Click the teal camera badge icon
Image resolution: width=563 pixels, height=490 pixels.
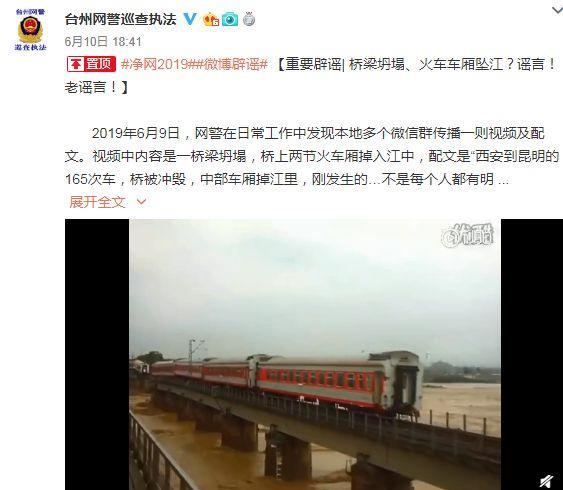(x=230, y=19)
